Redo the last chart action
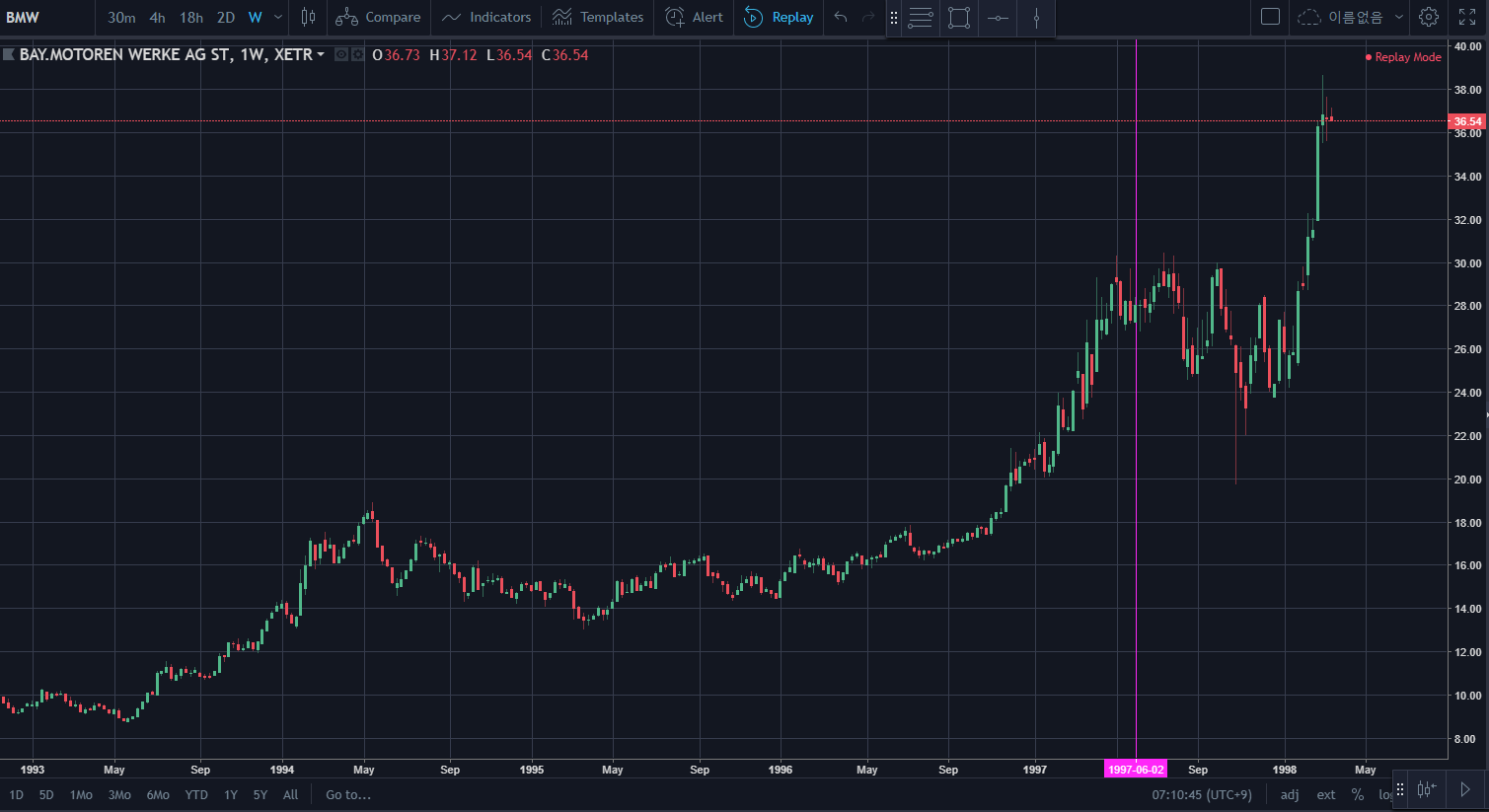 tap(868, 17)
